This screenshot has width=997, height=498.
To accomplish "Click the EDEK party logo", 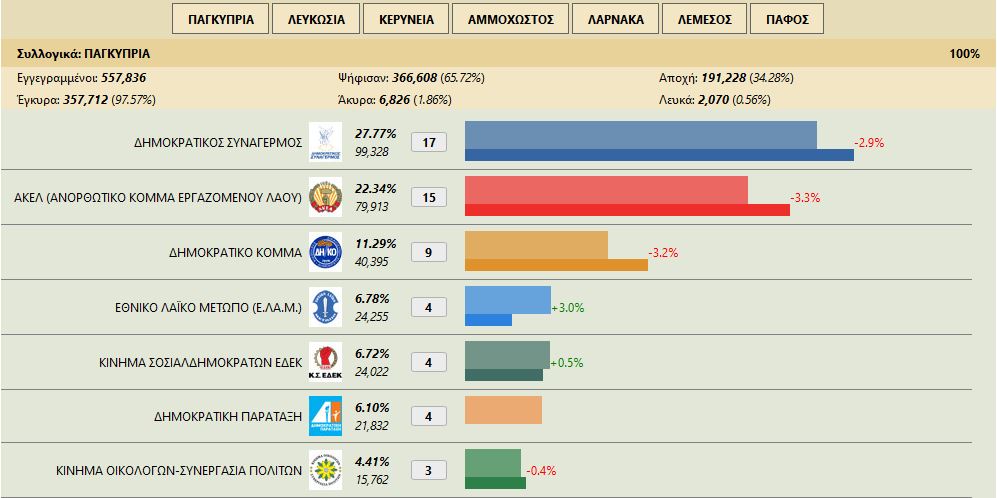I will [x=325, y=362].
